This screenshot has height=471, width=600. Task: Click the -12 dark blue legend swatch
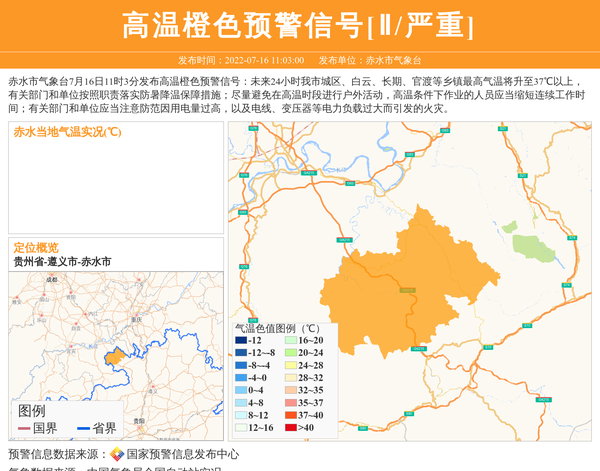[x=241, y=341]
